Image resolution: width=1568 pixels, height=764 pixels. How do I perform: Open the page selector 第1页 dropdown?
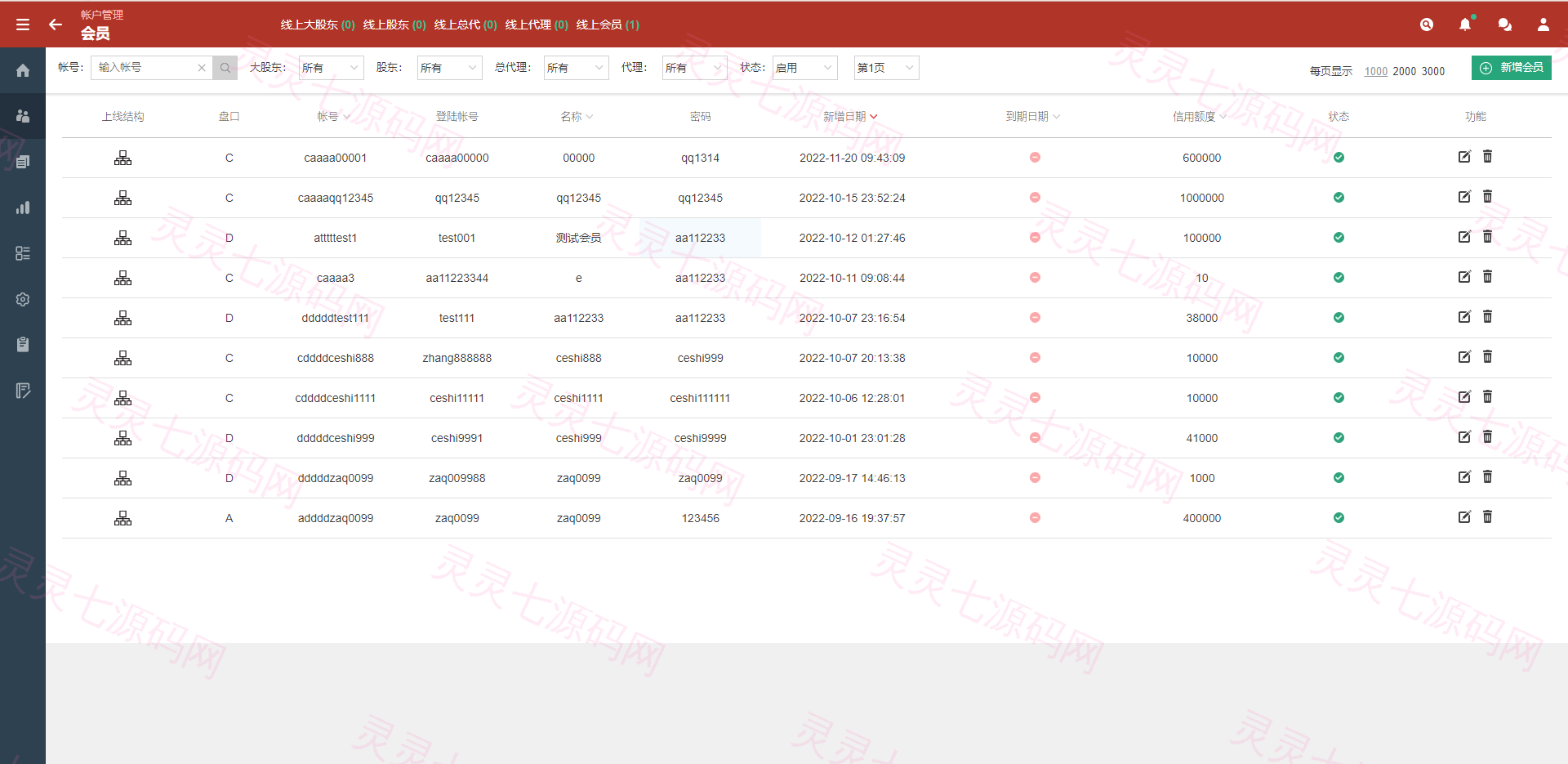coord(886,68)
